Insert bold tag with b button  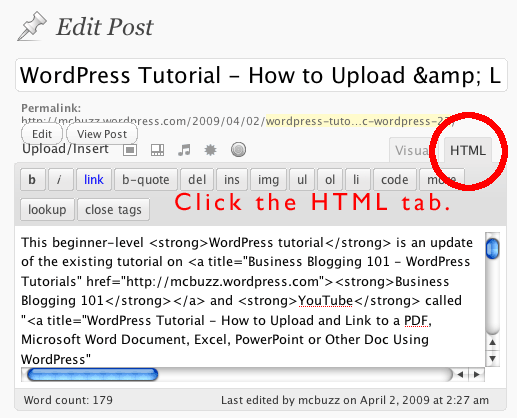click(x=32, y=180)
